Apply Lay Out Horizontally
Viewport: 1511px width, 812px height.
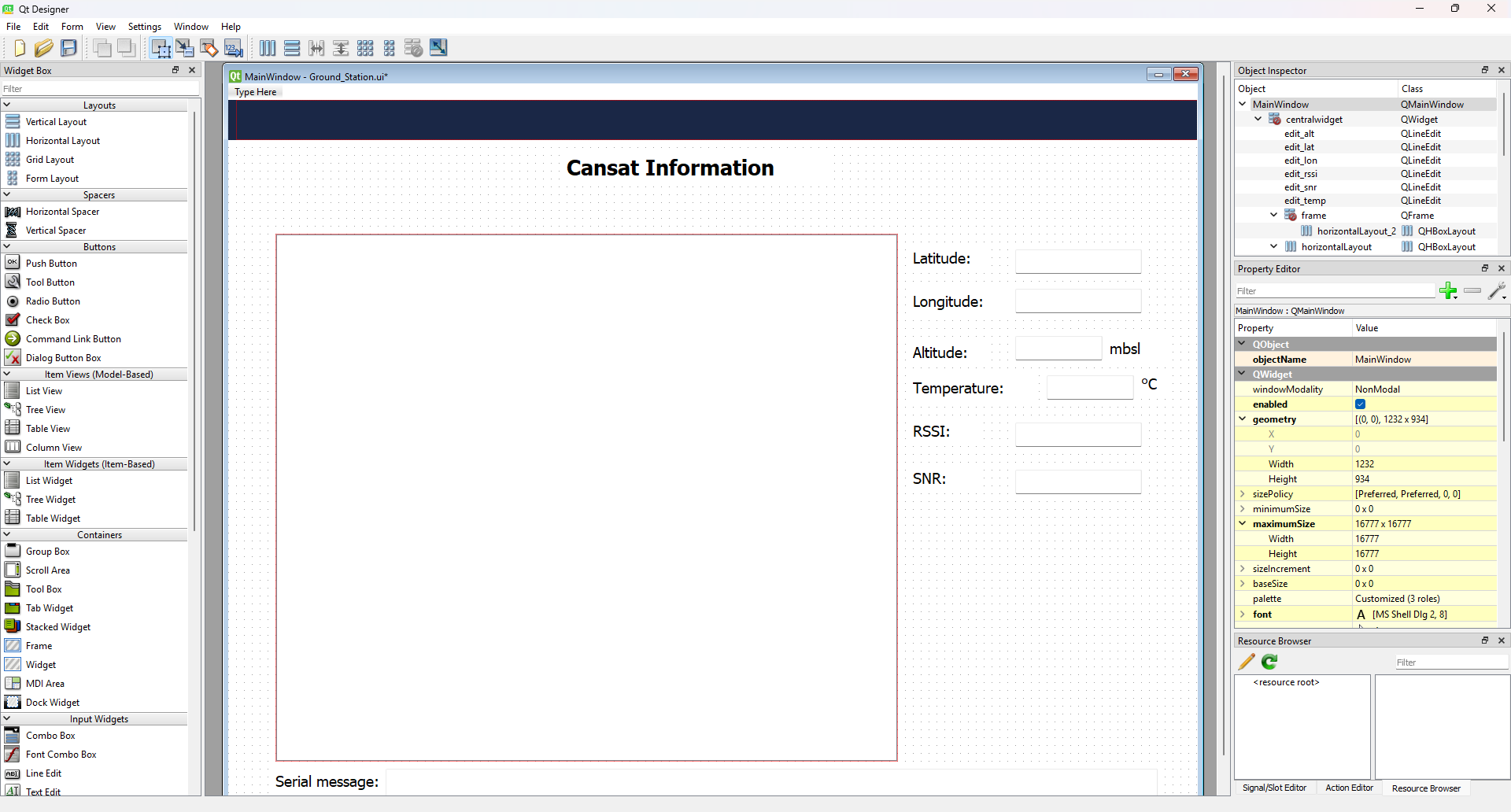(268, 48)
